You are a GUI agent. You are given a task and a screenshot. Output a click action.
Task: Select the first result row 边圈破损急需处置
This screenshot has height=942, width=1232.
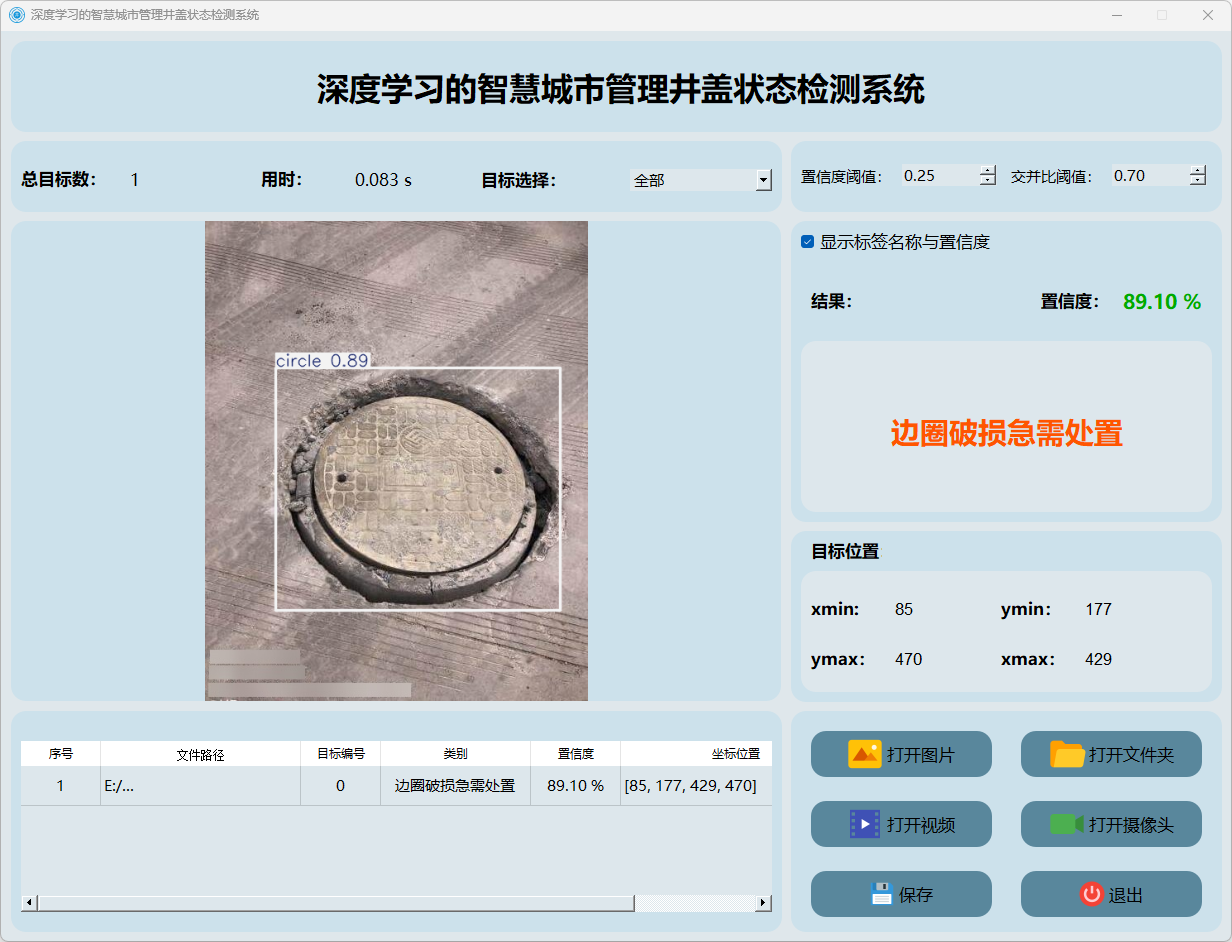coord(455,786)
